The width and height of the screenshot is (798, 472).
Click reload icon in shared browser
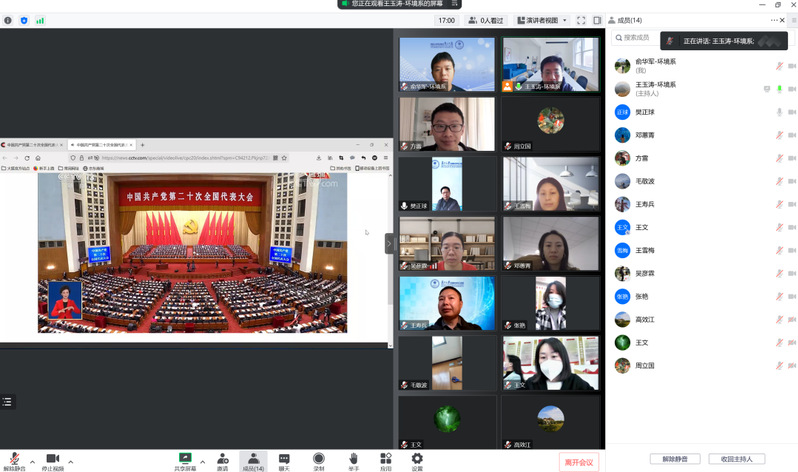pyautogui.click(x=27, y=158)
